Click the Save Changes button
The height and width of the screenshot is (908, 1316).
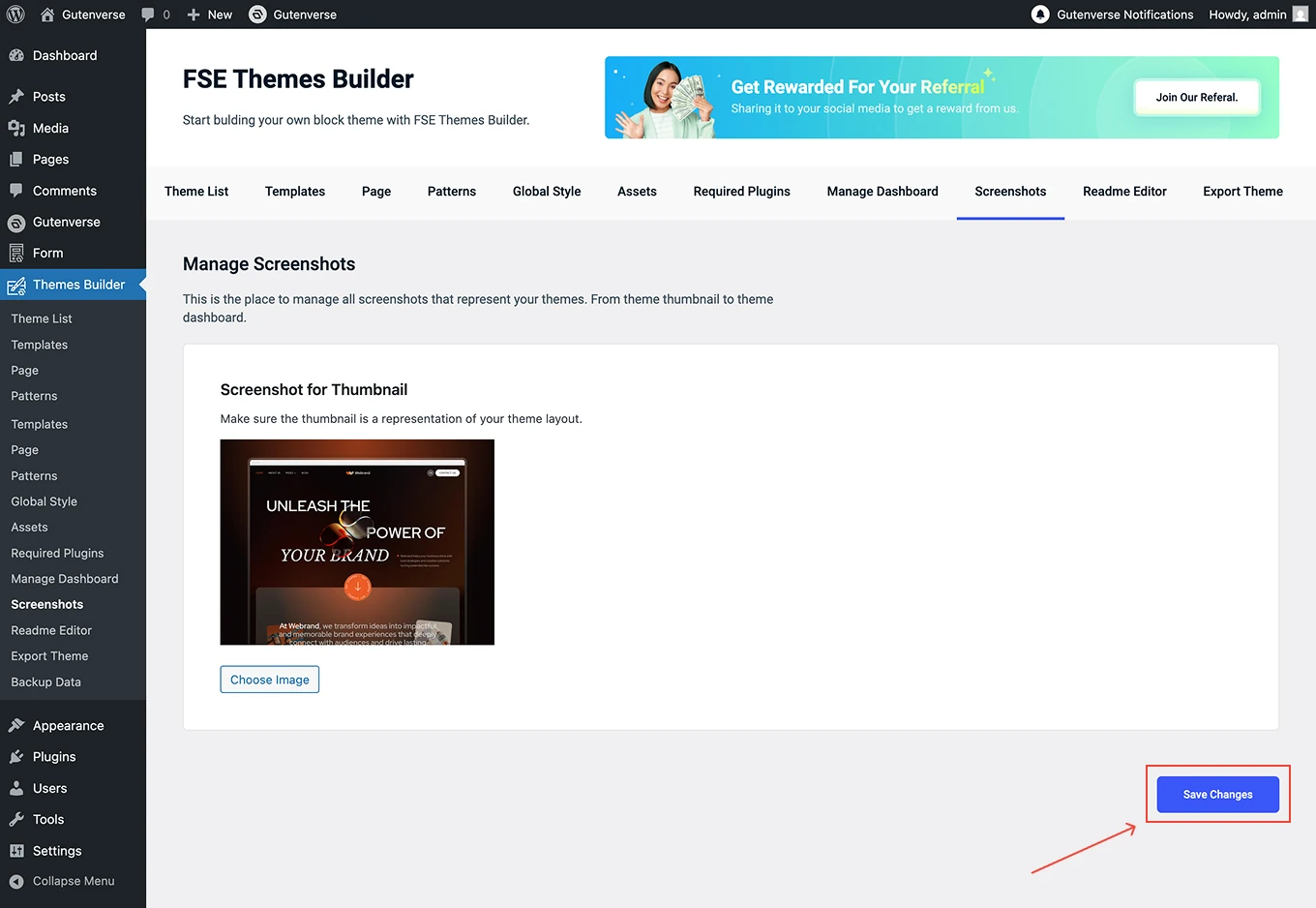click(x=1217, y=795)
